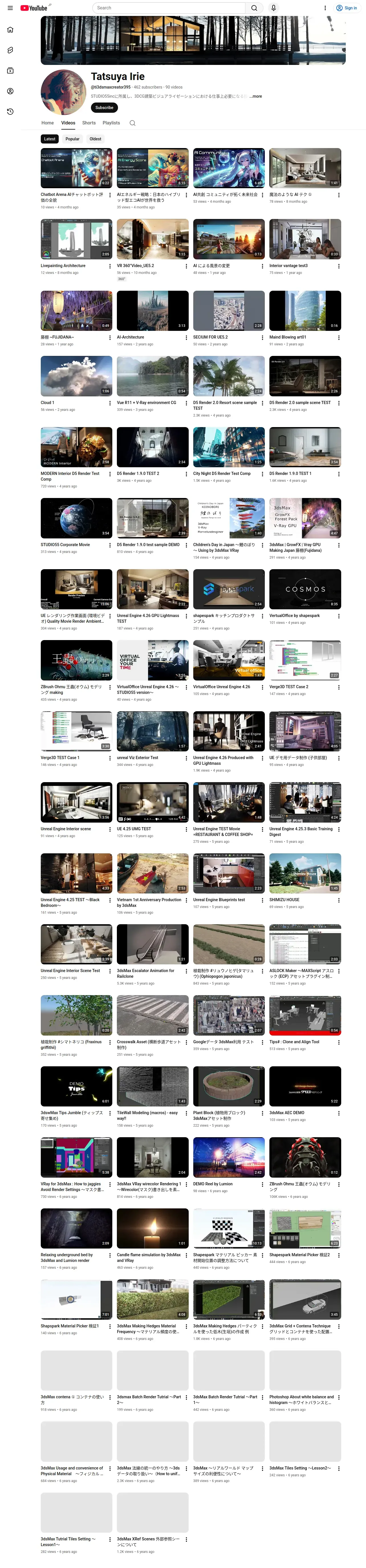Open Subscriptions from the left sidebar
Image resolution: width=366 pixels, height=1568 pixels.
tap(10, 71)
